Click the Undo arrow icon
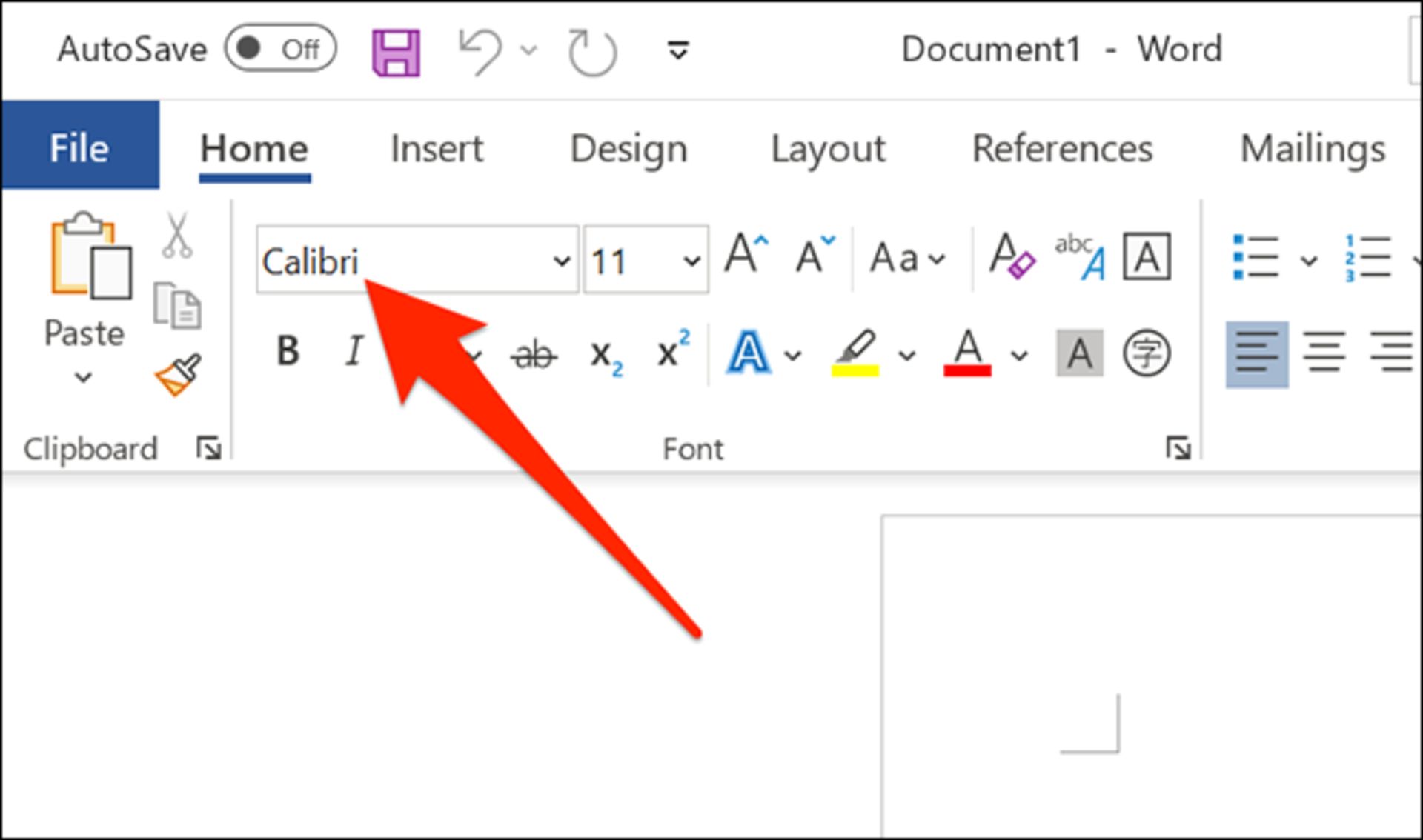The width and height of the screenshot is (1423, 840). [x=480, y=51]
